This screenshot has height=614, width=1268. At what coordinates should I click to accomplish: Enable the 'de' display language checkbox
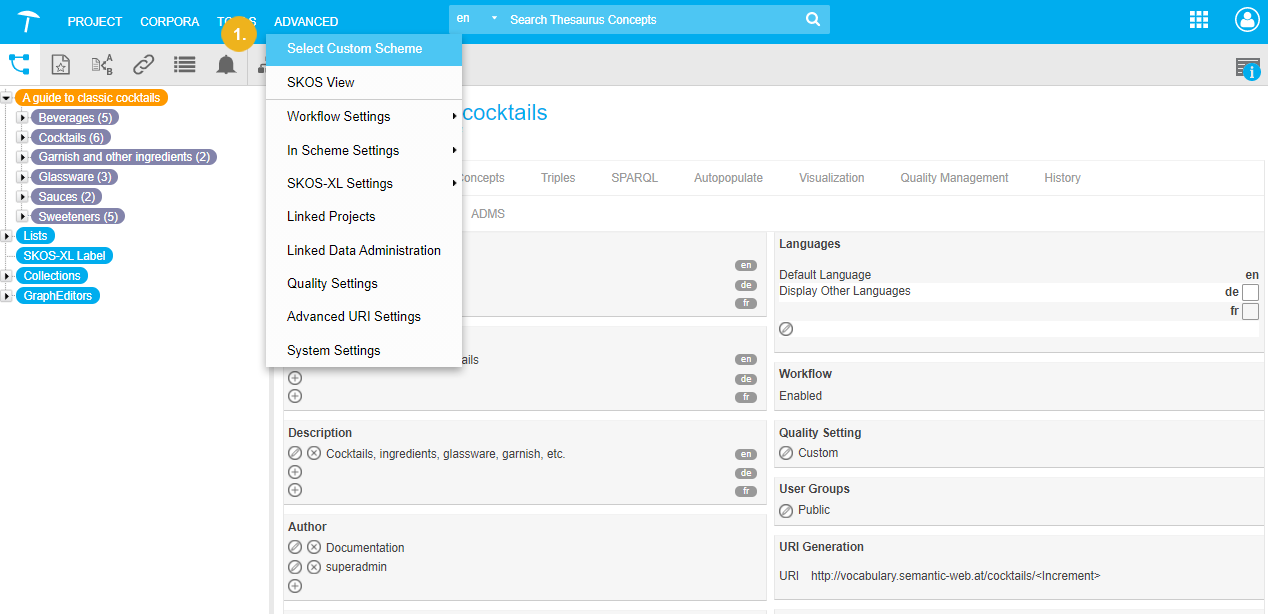(x=1250, y=292)
